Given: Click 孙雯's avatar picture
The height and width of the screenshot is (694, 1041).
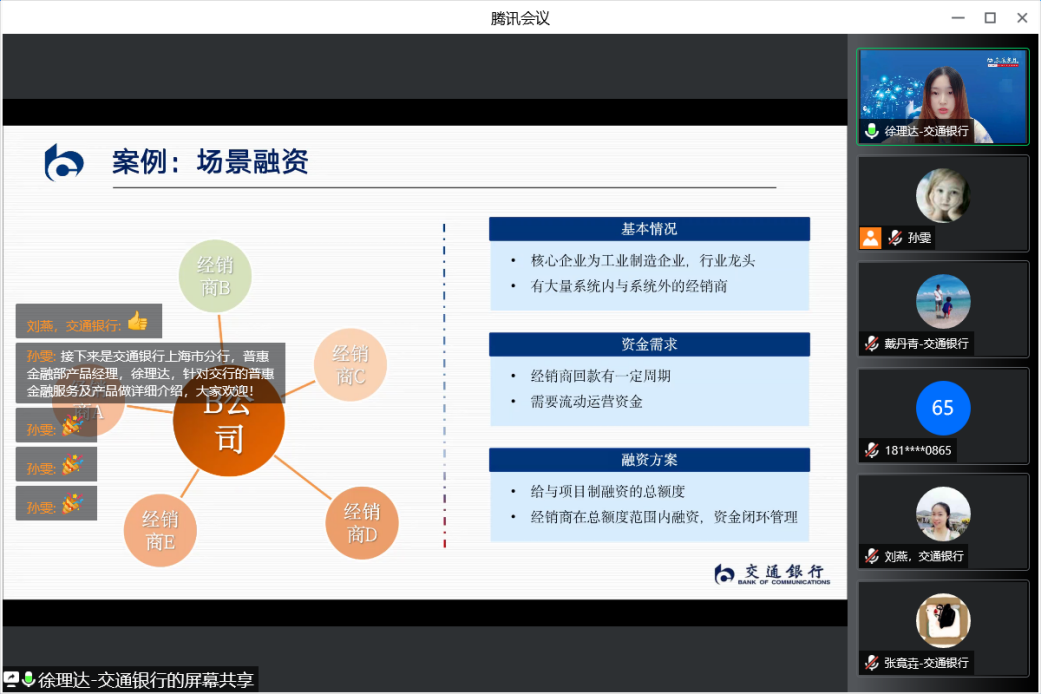Looking at the screenshot, I should point(943,195).
